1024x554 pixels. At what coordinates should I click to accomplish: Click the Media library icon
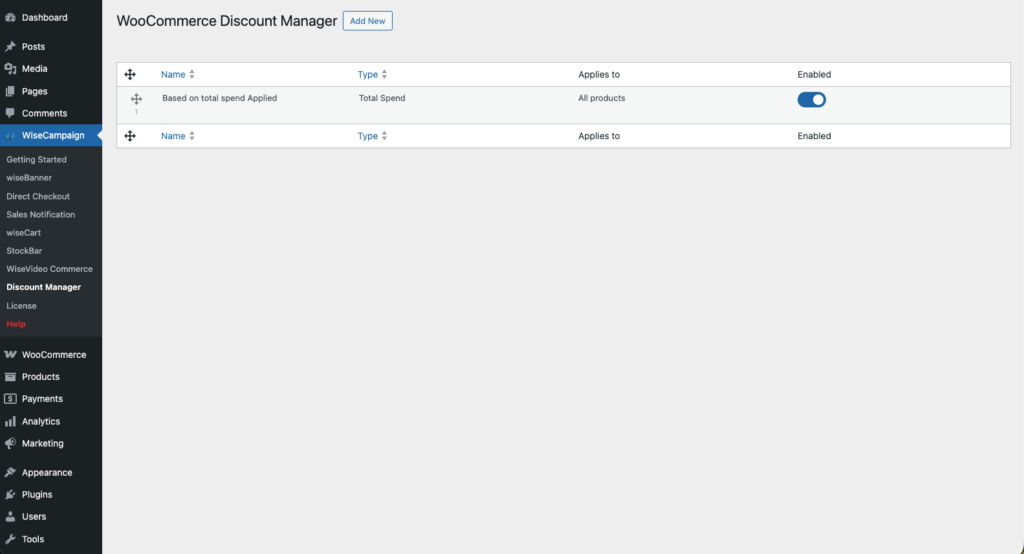point(10,69)
